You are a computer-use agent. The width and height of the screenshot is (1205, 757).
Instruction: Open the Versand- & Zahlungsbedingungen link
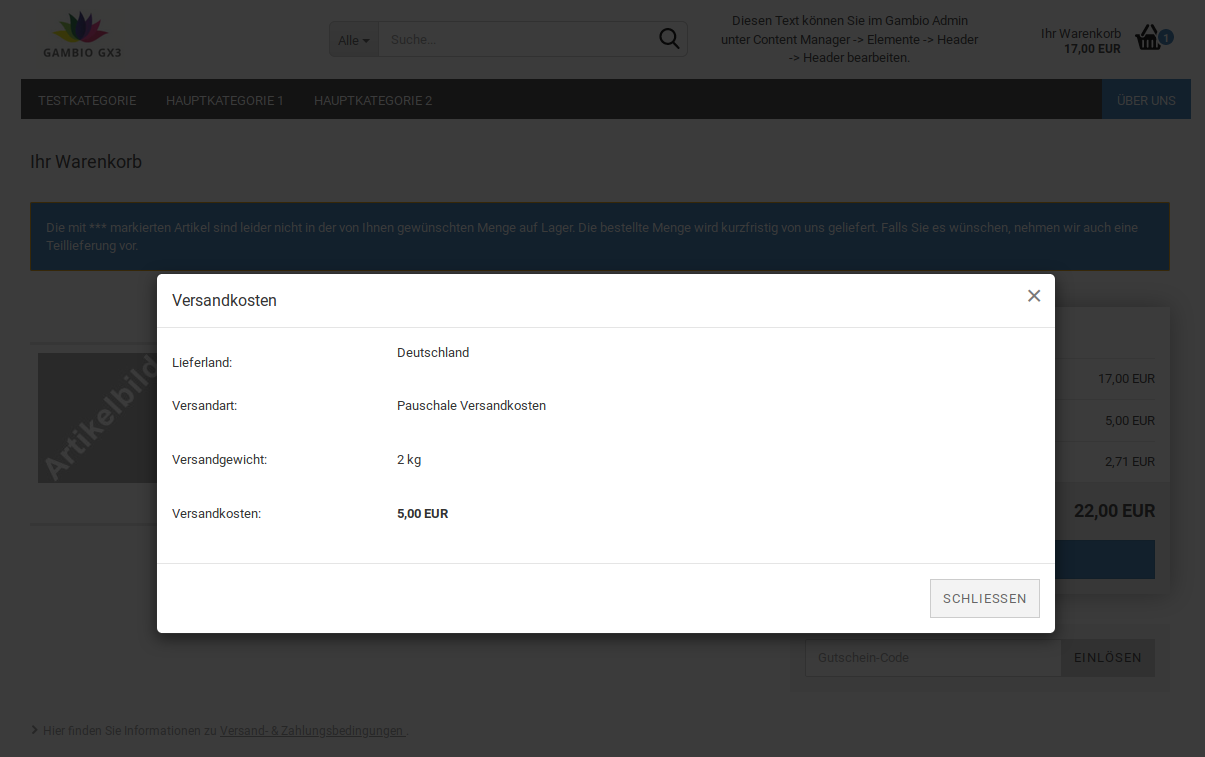(312, 731)
